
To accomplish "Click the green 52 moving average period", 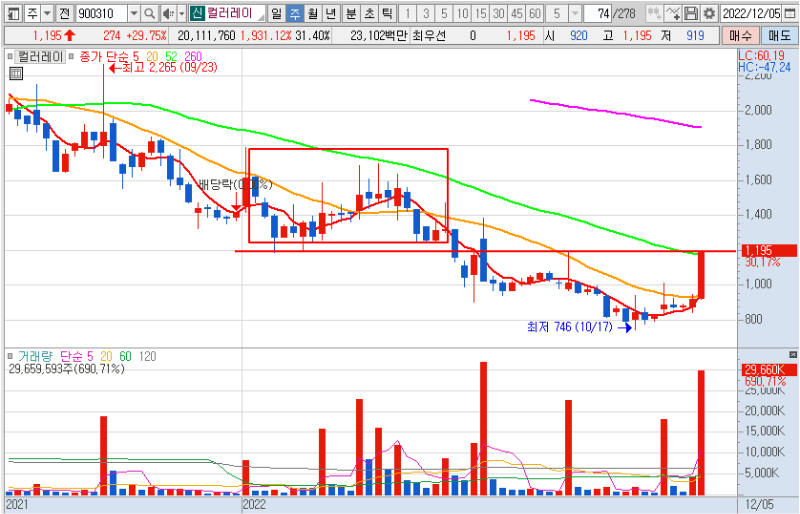I will pyautogui.click(x=171, y=57).
